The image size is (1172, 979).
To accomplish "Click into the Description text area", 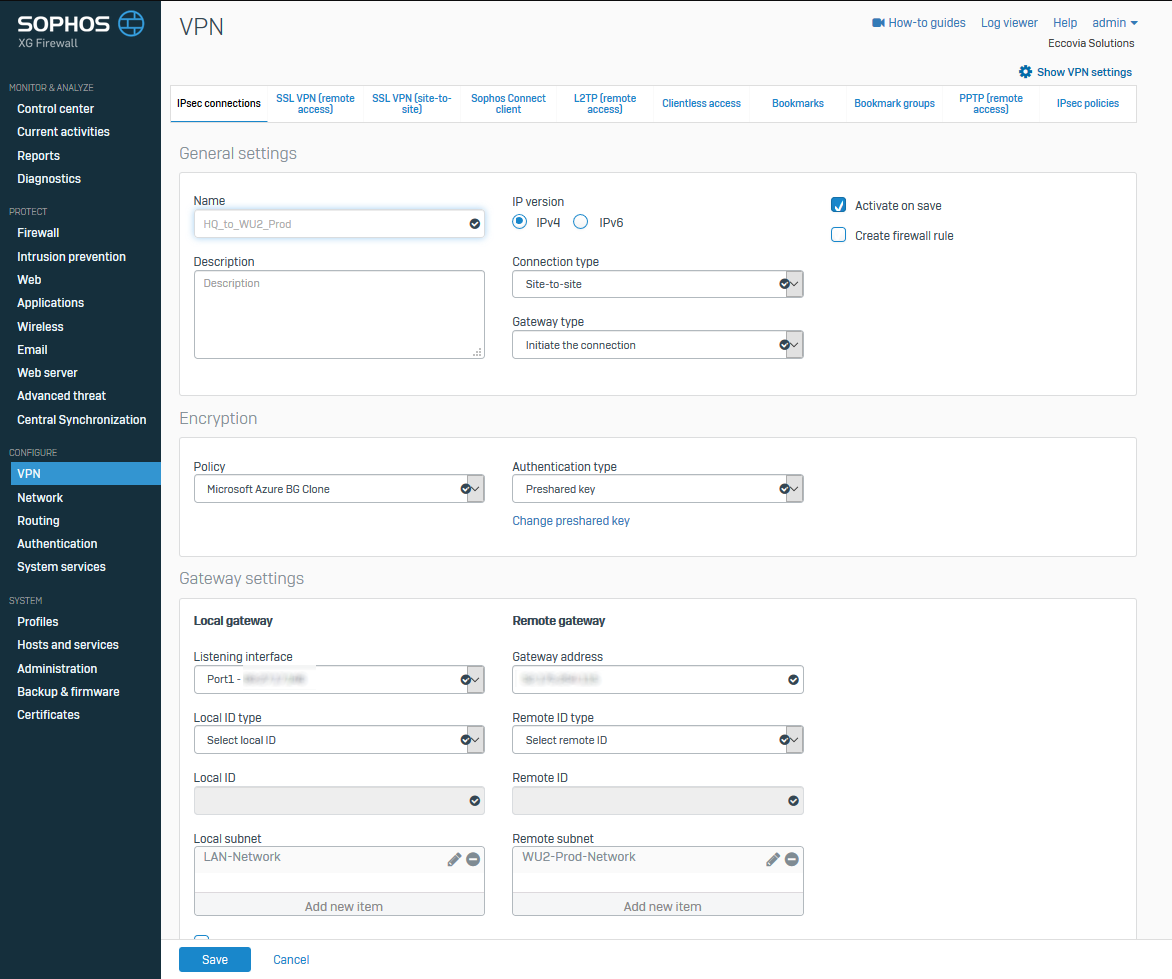I will click(338, 315).
